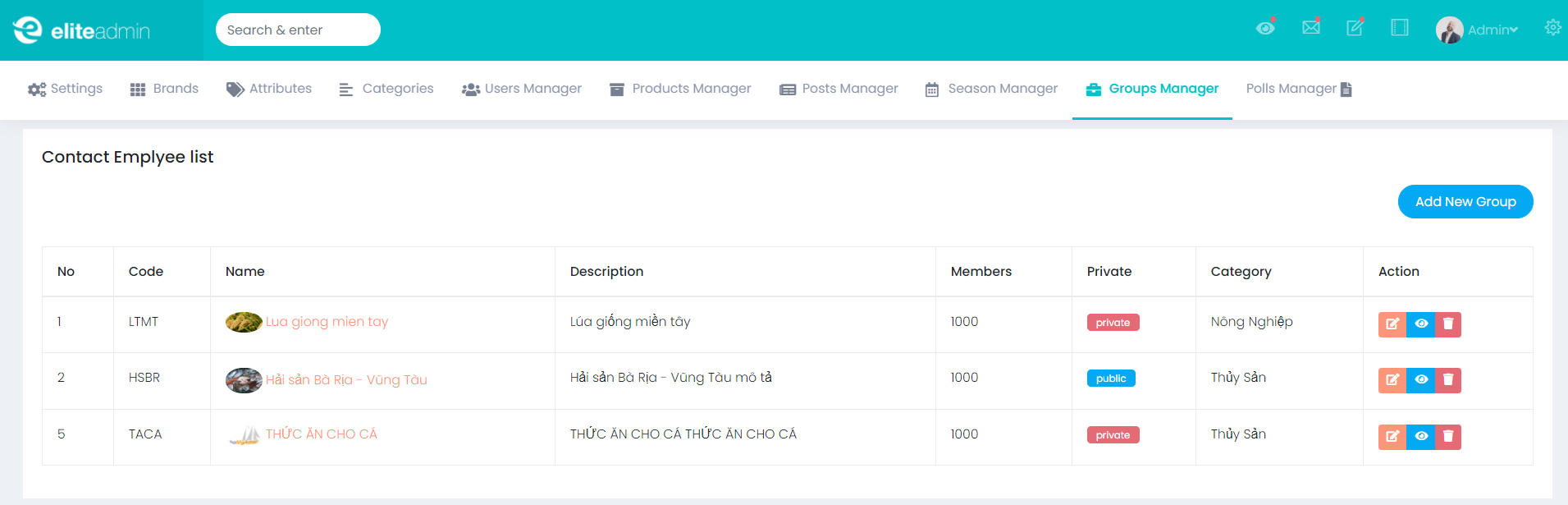Click the header panel layout icon
1568x505 pixels.
pyautogui.click(x=1399, y=28)
